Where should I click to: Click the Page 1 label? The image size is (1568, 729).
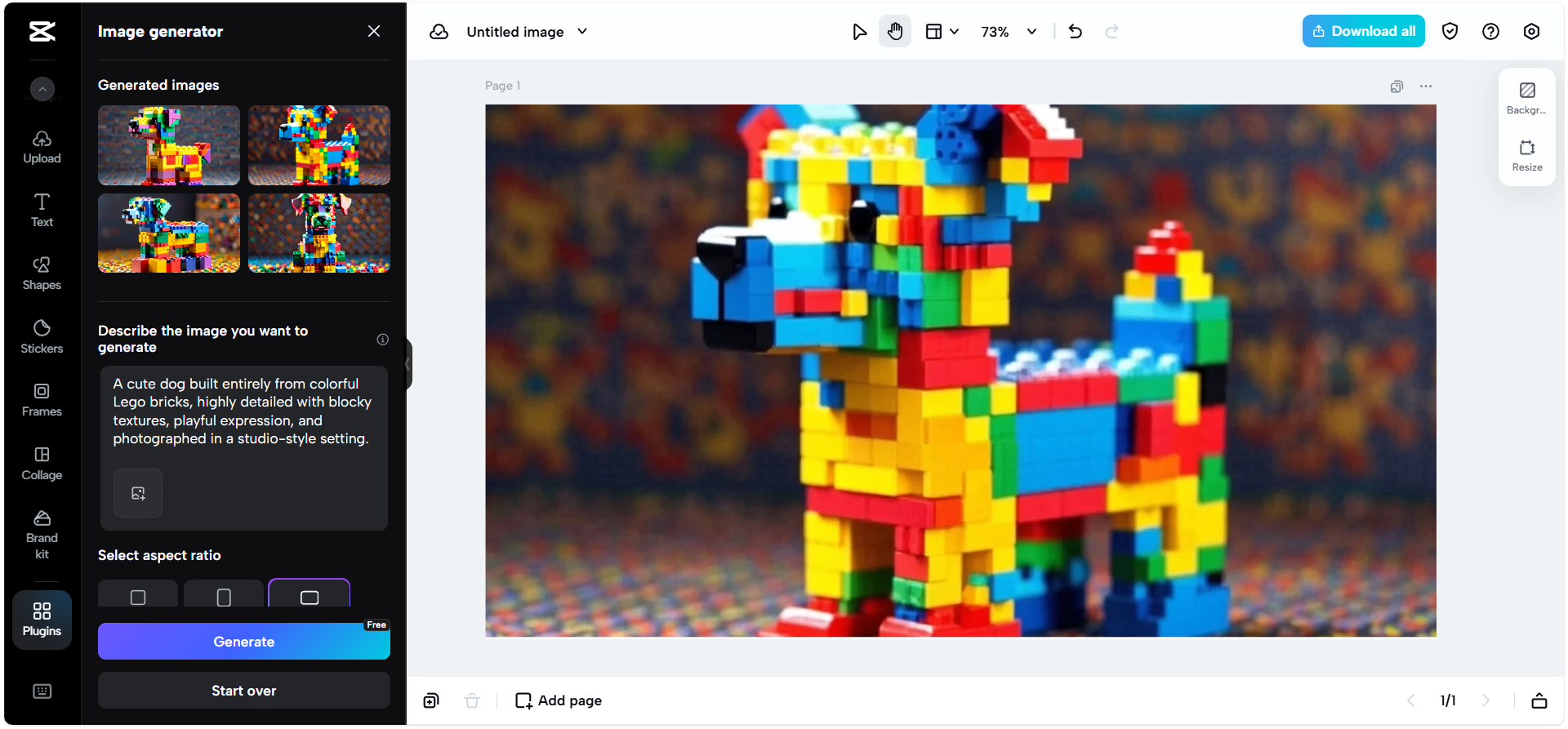click(x=502, y=86)
